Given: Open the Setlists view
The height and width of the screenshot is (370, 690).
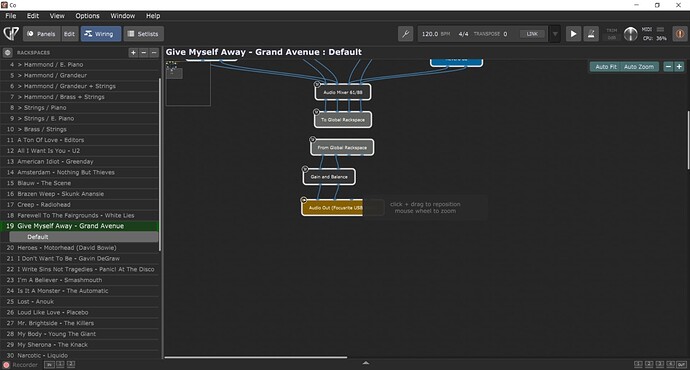Looking at the screenshot, I should 143,34.
